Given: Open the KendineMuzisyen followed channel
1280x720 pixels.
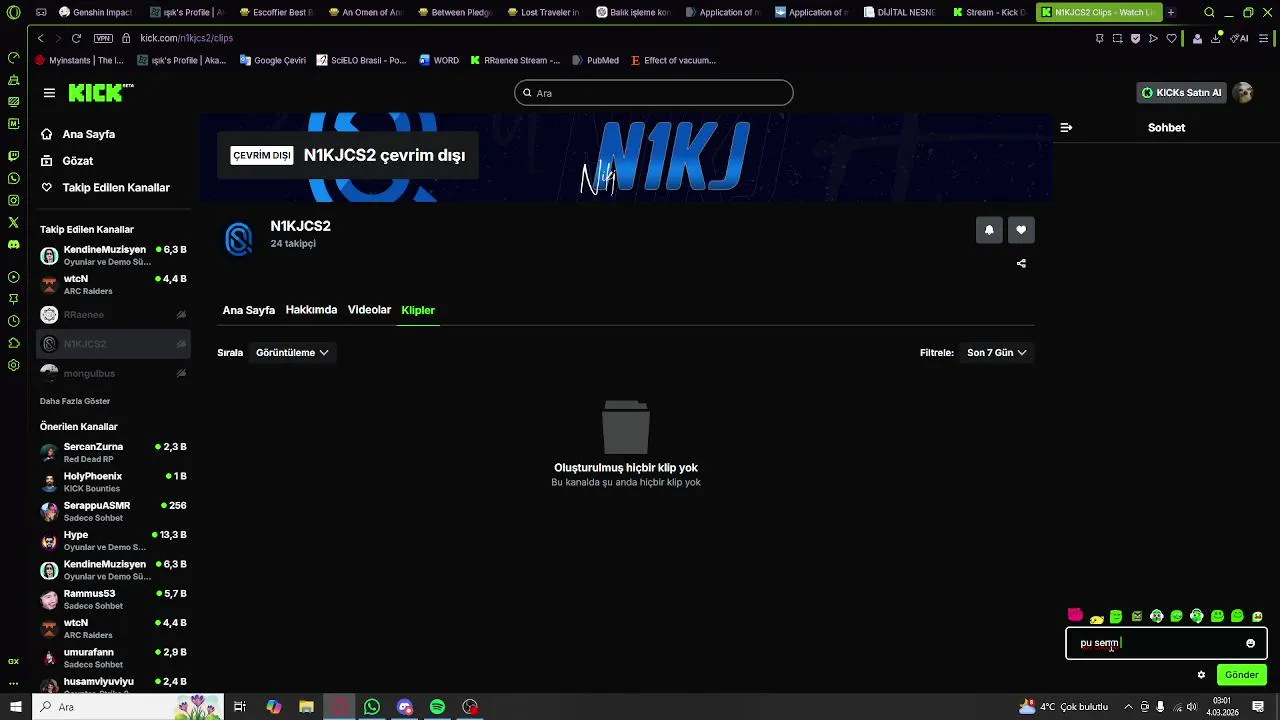Looking at the screenshot, I should pos(113,255).
